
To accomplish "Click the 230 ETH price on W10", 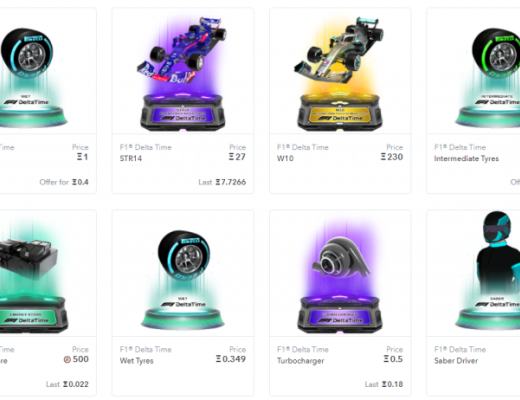I will (x=392, y=157).
